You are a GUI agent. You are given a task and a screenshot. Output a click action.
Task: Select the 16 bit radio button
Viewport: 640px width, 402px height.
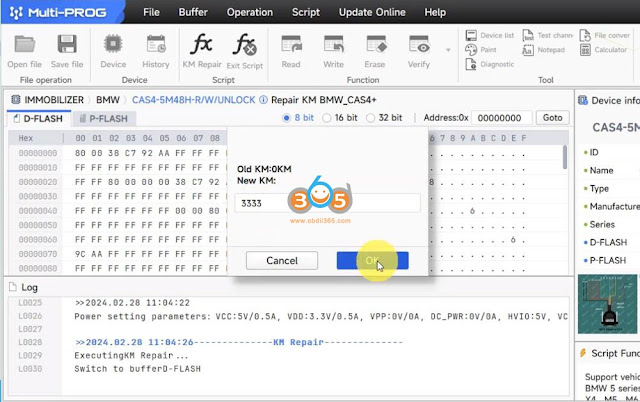pyautogui.click(x=327, y=118)
